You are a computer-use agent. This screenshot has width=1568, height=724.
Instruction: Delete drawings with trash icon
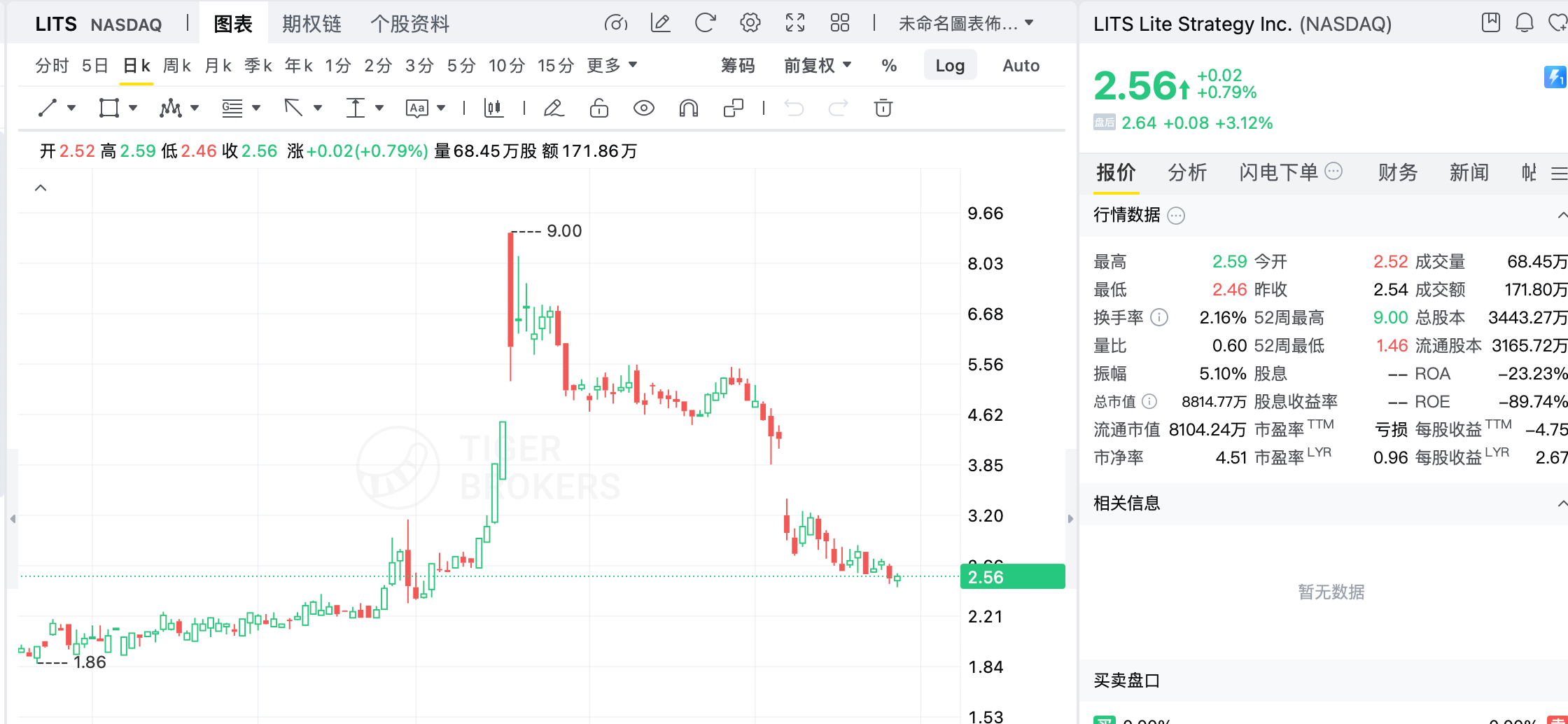pyautogui.click(x=883, y=108)
